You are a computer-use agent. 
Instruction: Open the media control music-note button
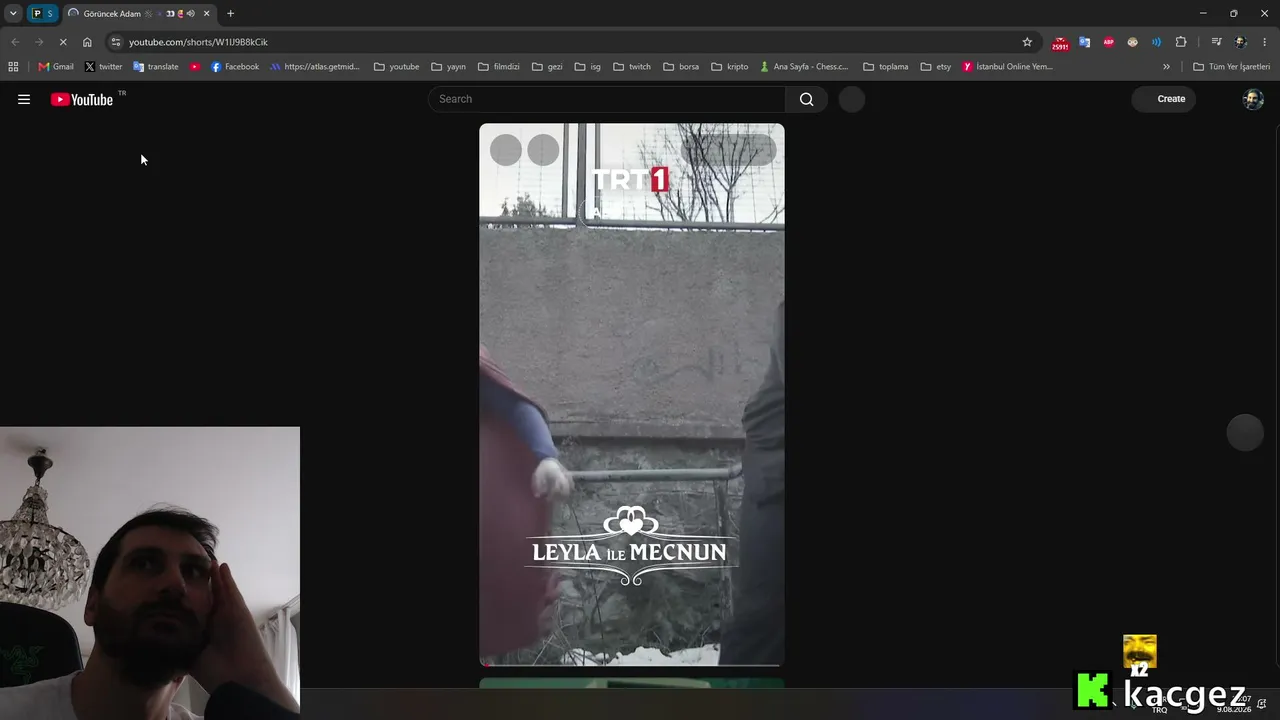(x=1216, y=42)
